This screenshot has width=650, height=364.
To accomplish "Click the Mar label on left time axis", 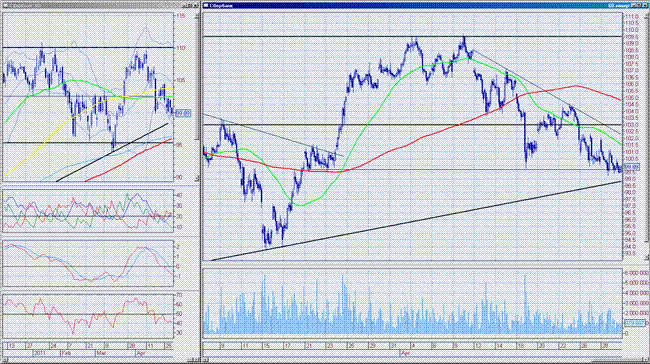I will [102, 353].
